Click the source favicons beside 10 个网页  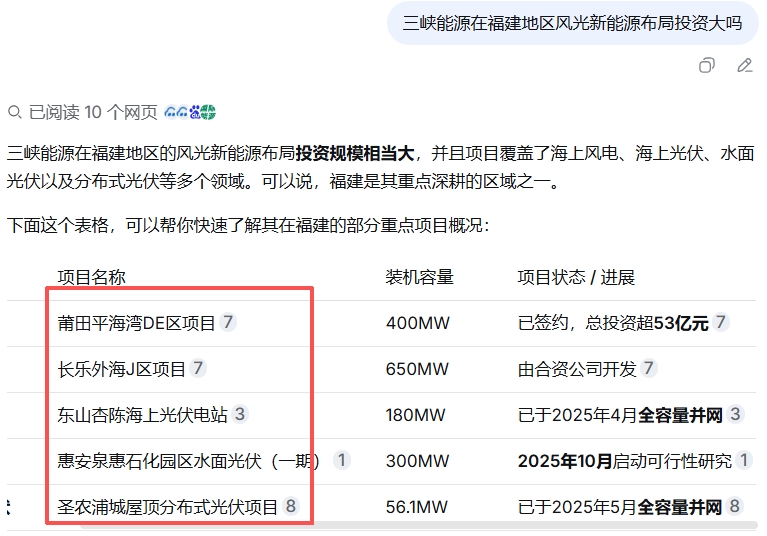click(x=190, y=112)
